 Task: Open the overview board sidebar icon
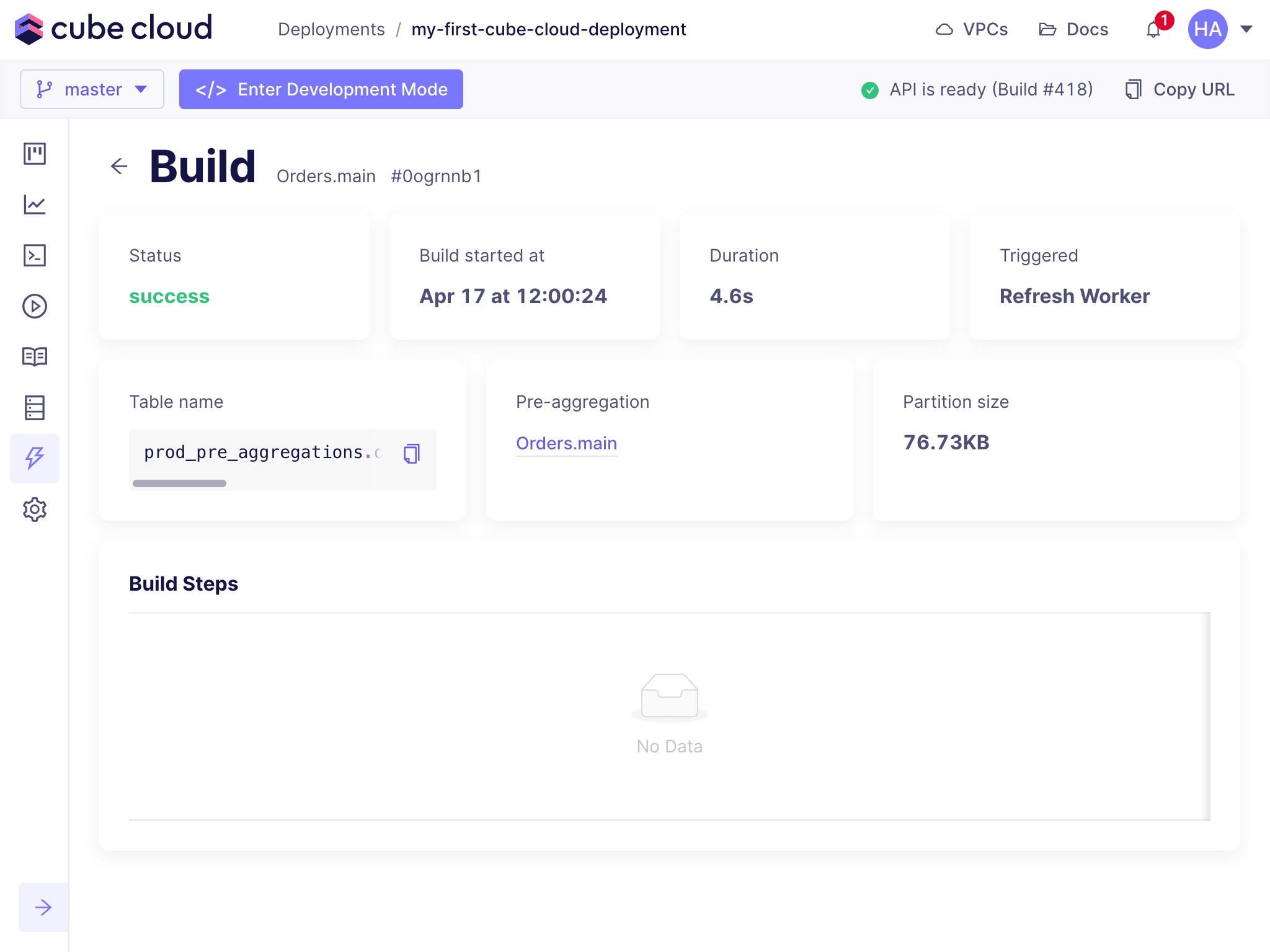pyautogui.click(x=35, y=154)
